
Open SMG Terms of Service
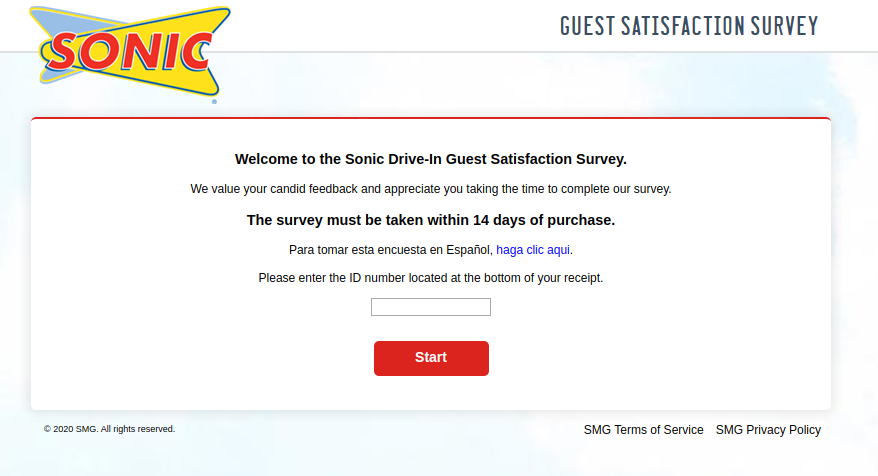643,430
